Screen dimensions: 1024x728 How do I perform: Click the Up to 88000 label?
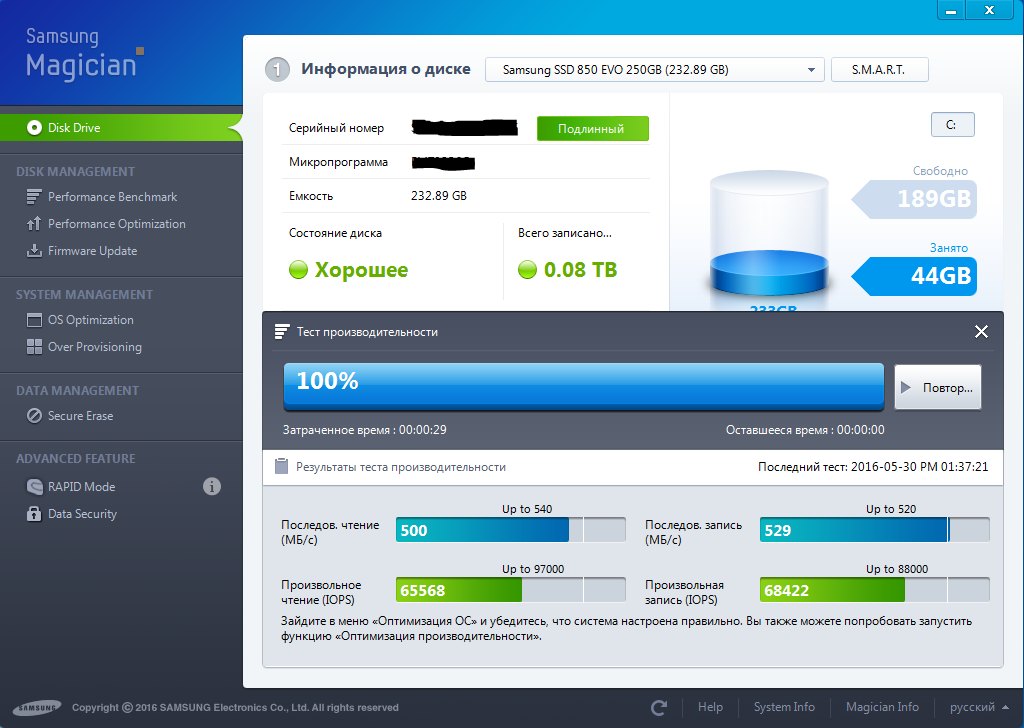tap(897, 569)
